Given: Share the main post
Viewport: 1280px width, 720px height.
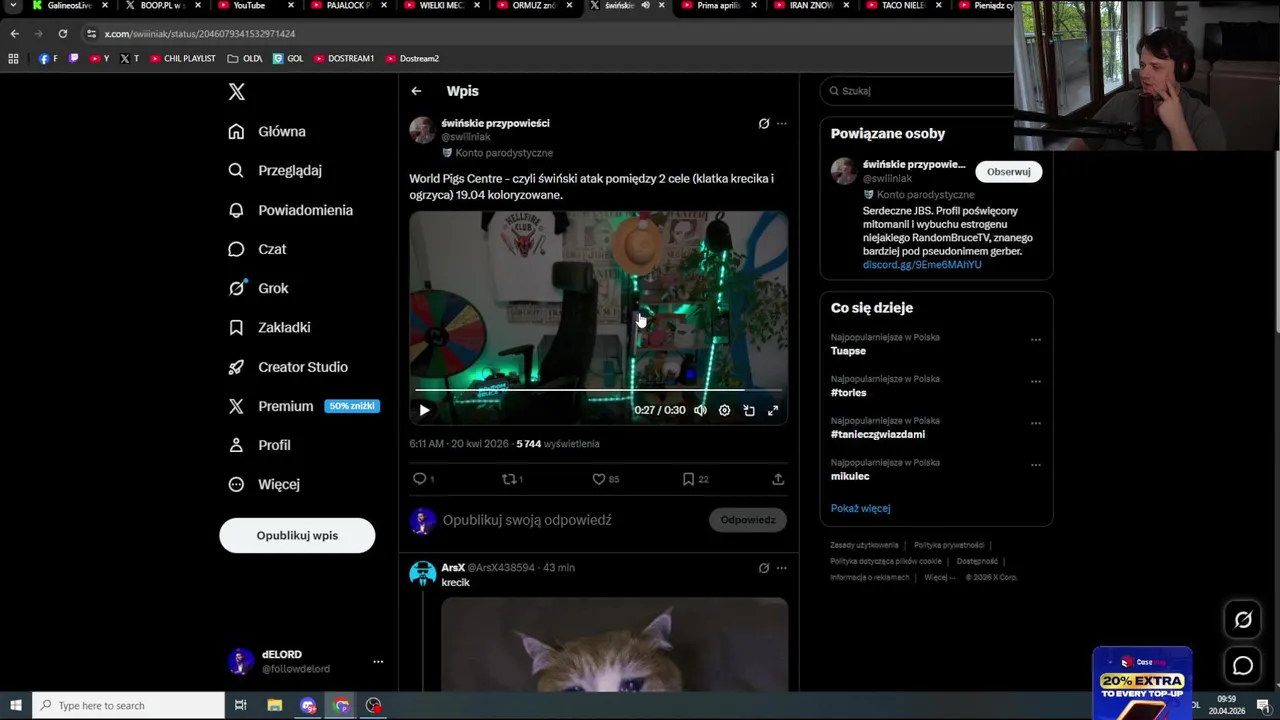Looking at the screenshot, I should click(x=778, y=479).
